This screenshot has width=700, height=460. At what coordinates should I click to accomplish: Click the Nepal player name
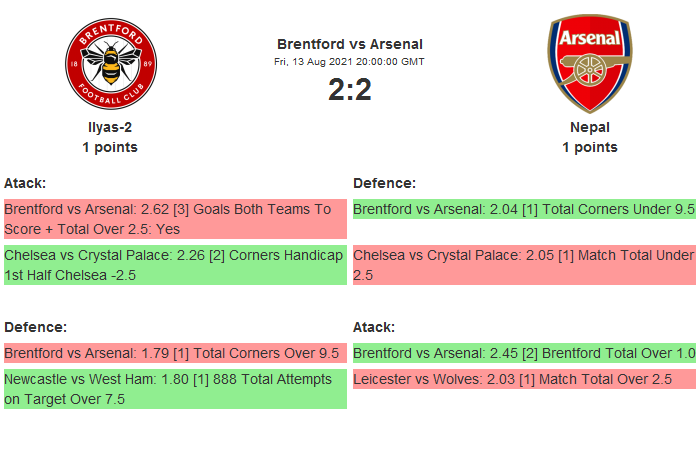pyautogui.click(x=589, y=127)
